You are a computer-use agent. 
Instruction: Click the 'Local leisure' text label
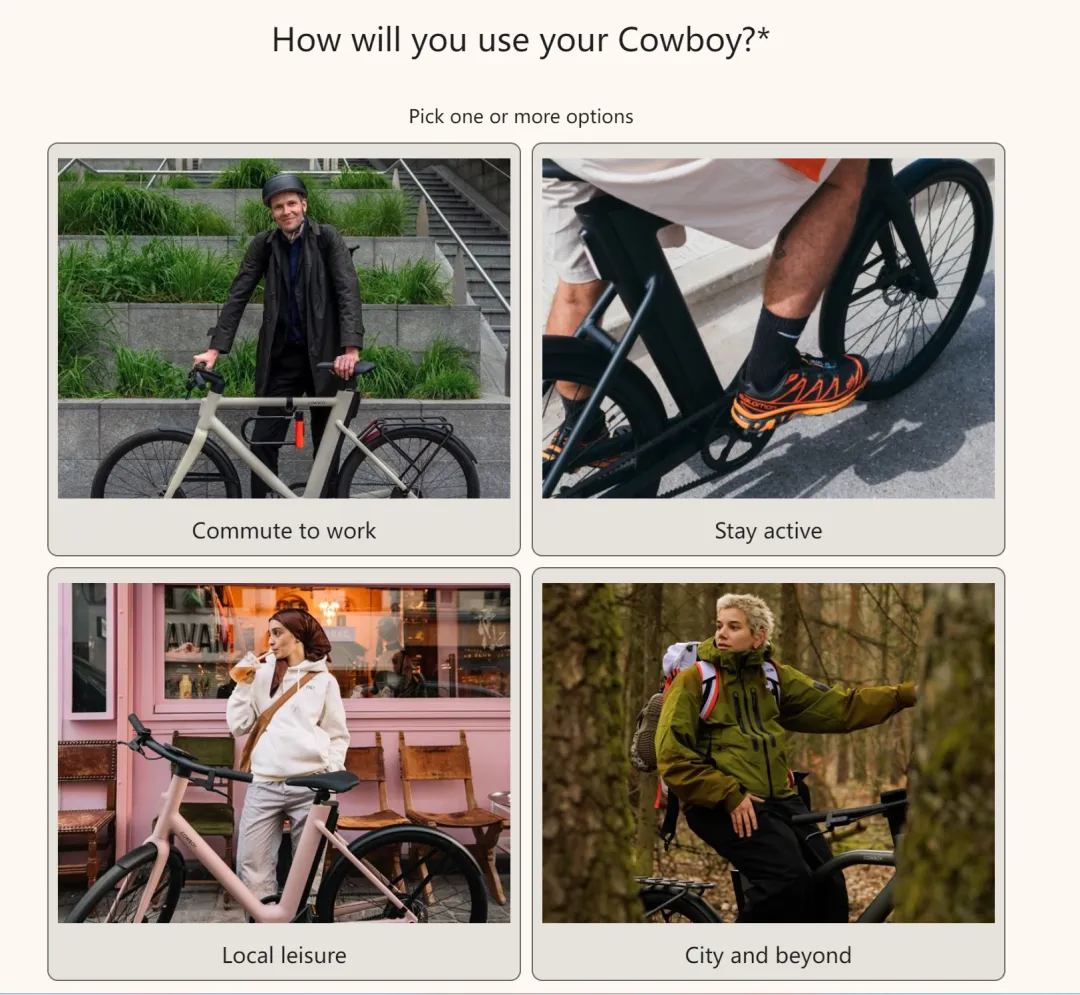(x=284, y=956)
